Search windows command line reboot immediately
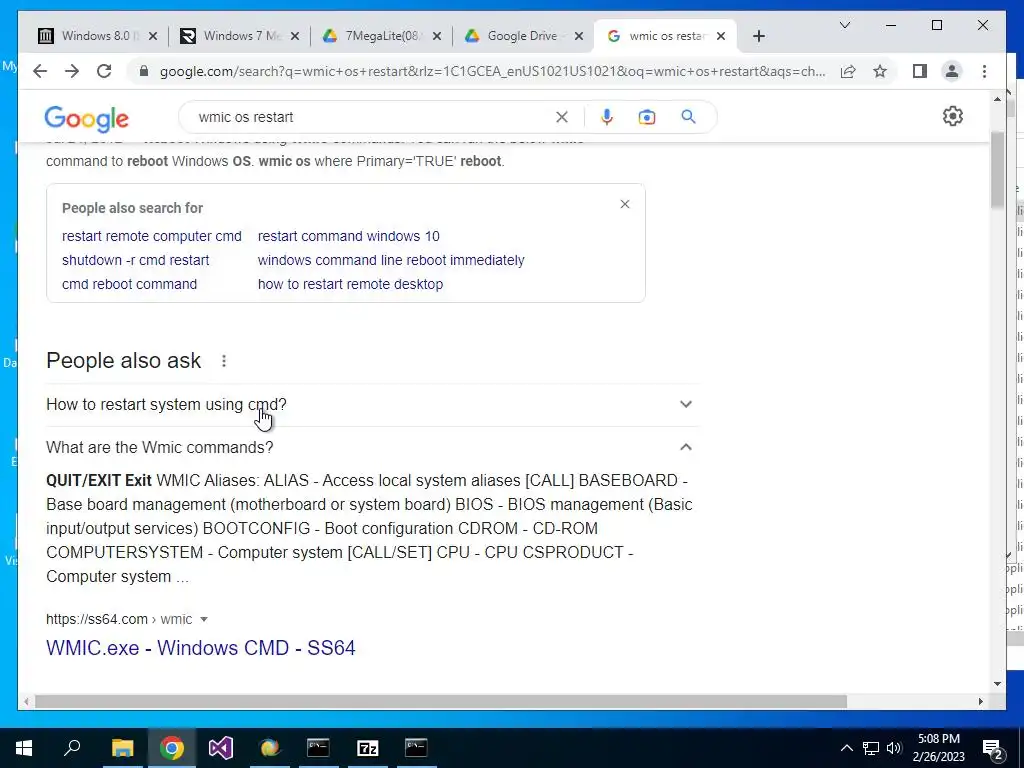Image resolution: width=1024 pixels, height=768 pixels. point(391,260)
